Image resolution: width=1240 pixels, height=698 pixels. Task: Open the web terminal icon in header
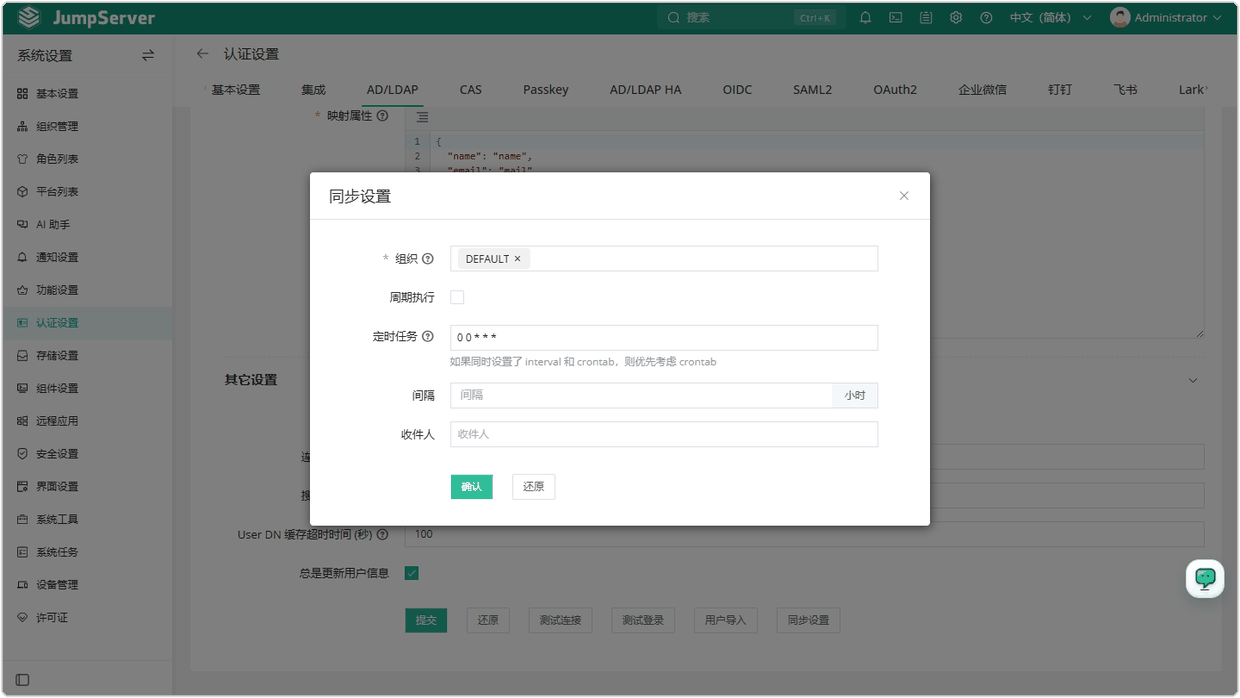896,18
